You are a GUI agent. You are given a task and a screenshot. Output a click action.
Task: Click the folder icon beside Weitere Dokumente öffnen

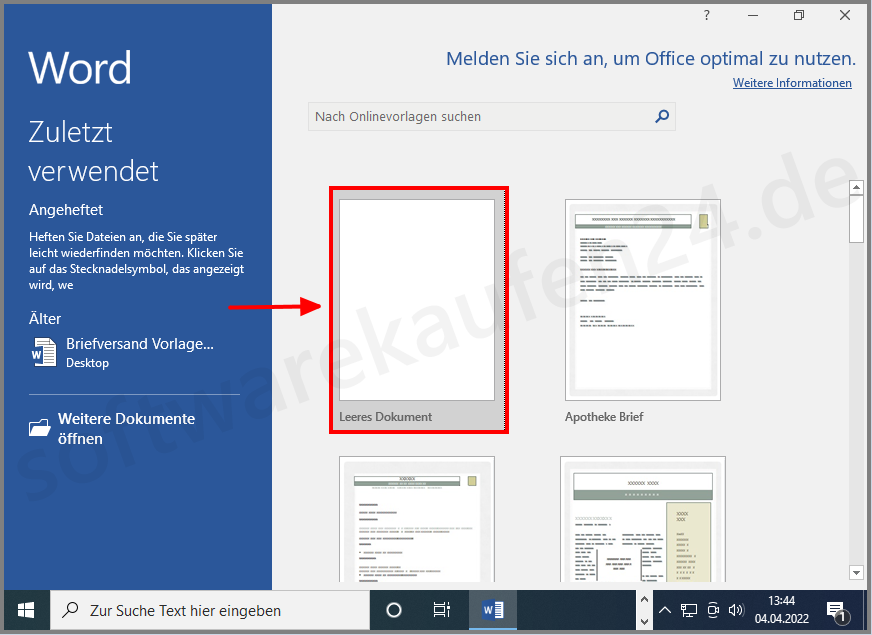tap(39, 426)
